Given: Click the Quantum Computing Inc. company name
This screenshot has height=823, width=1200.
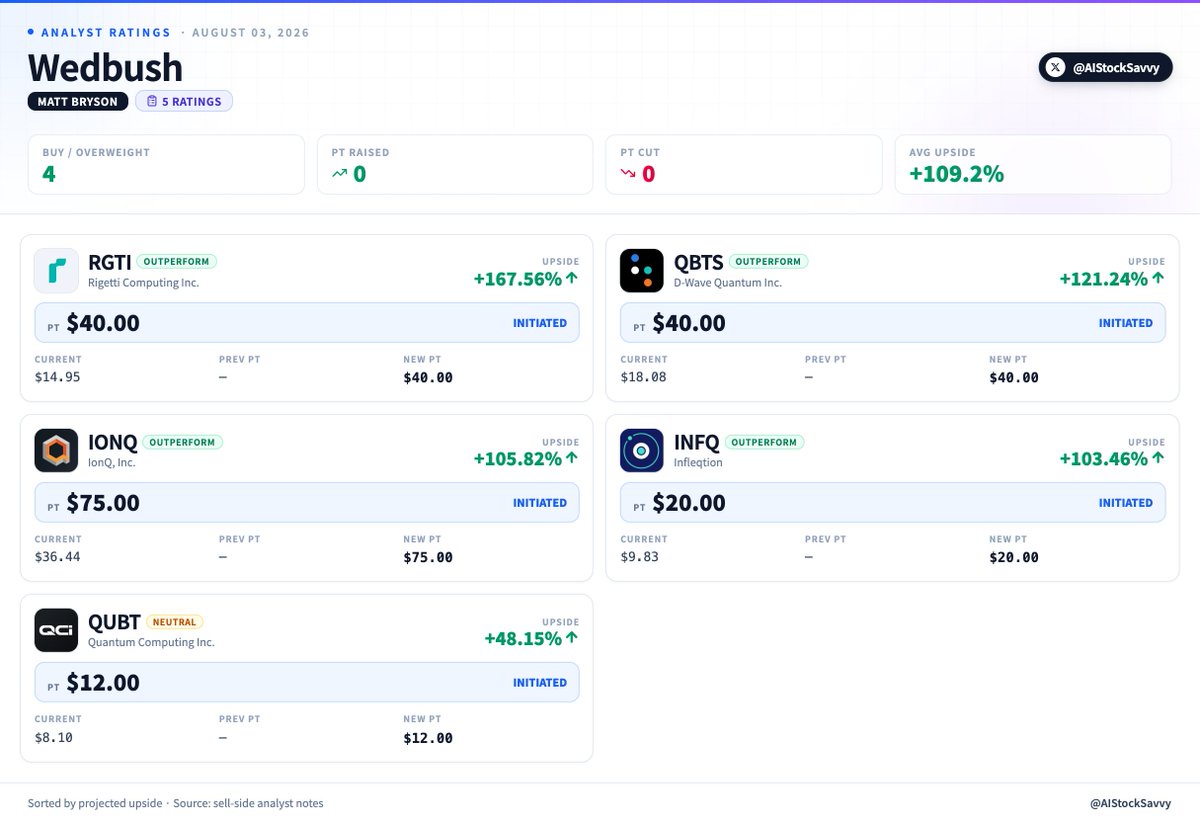Looking at the screenshot, I should coord(151,643).
